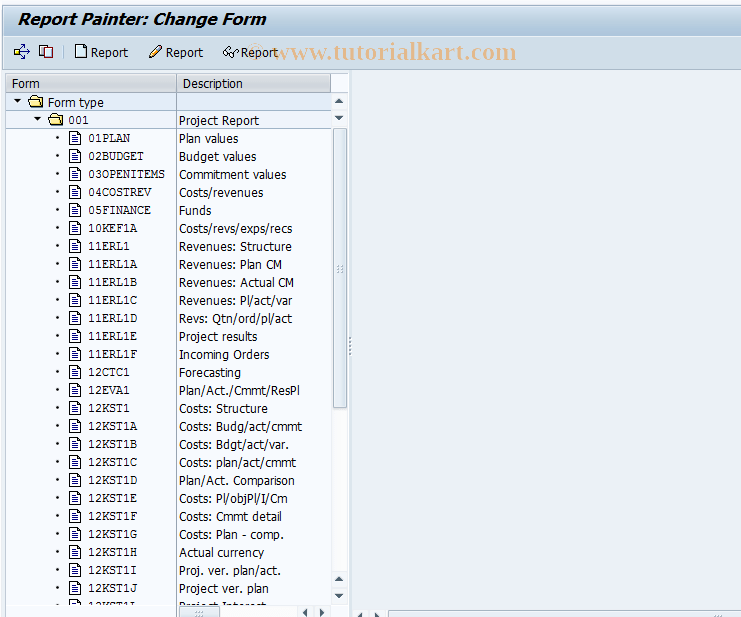Click the Budget values description
The height and width of the screenshot is (617, 741).
tap(217, 156)
